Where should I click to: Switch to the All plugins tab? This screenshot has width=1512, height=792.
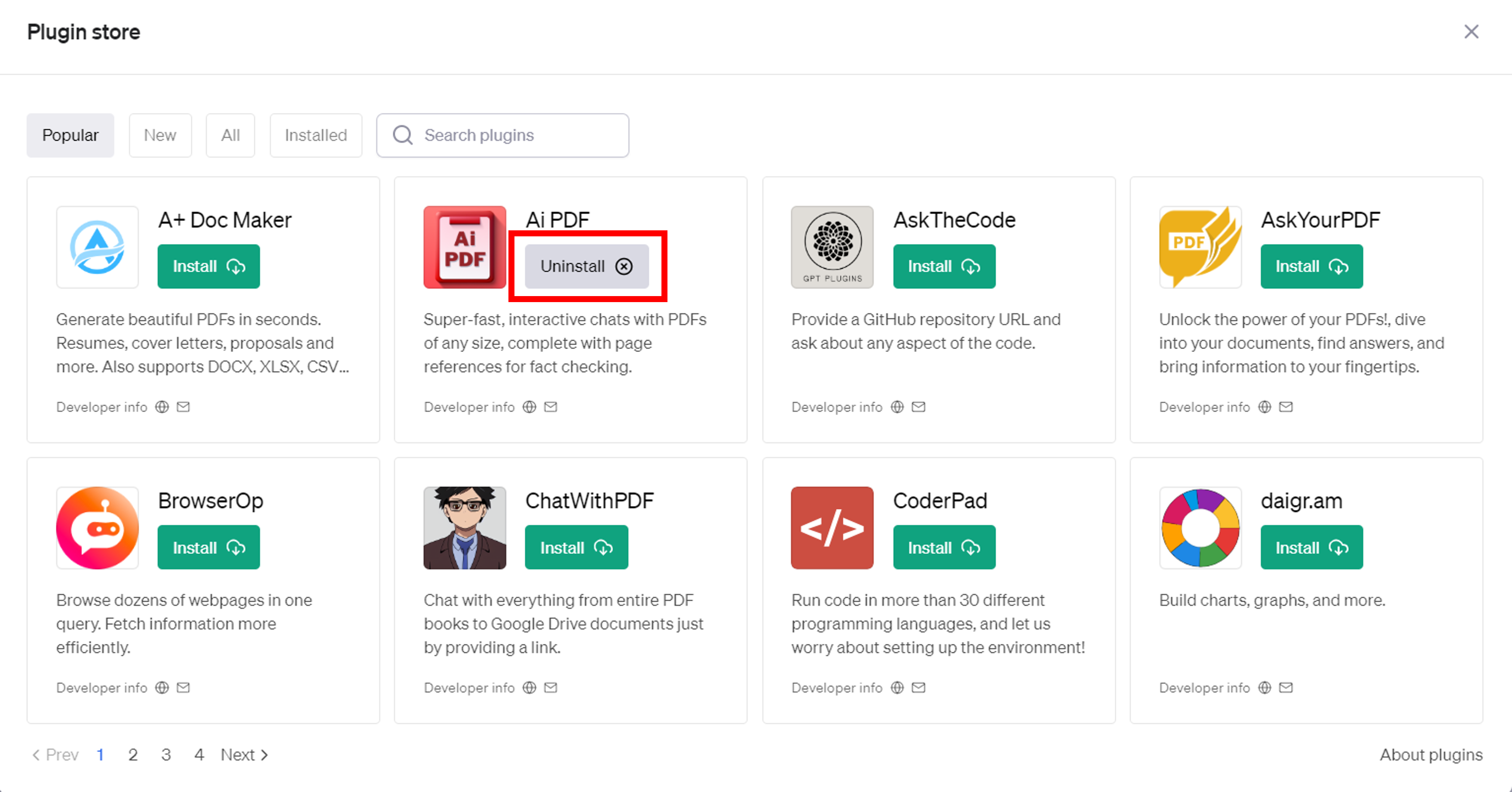click(x=231, y=135)
